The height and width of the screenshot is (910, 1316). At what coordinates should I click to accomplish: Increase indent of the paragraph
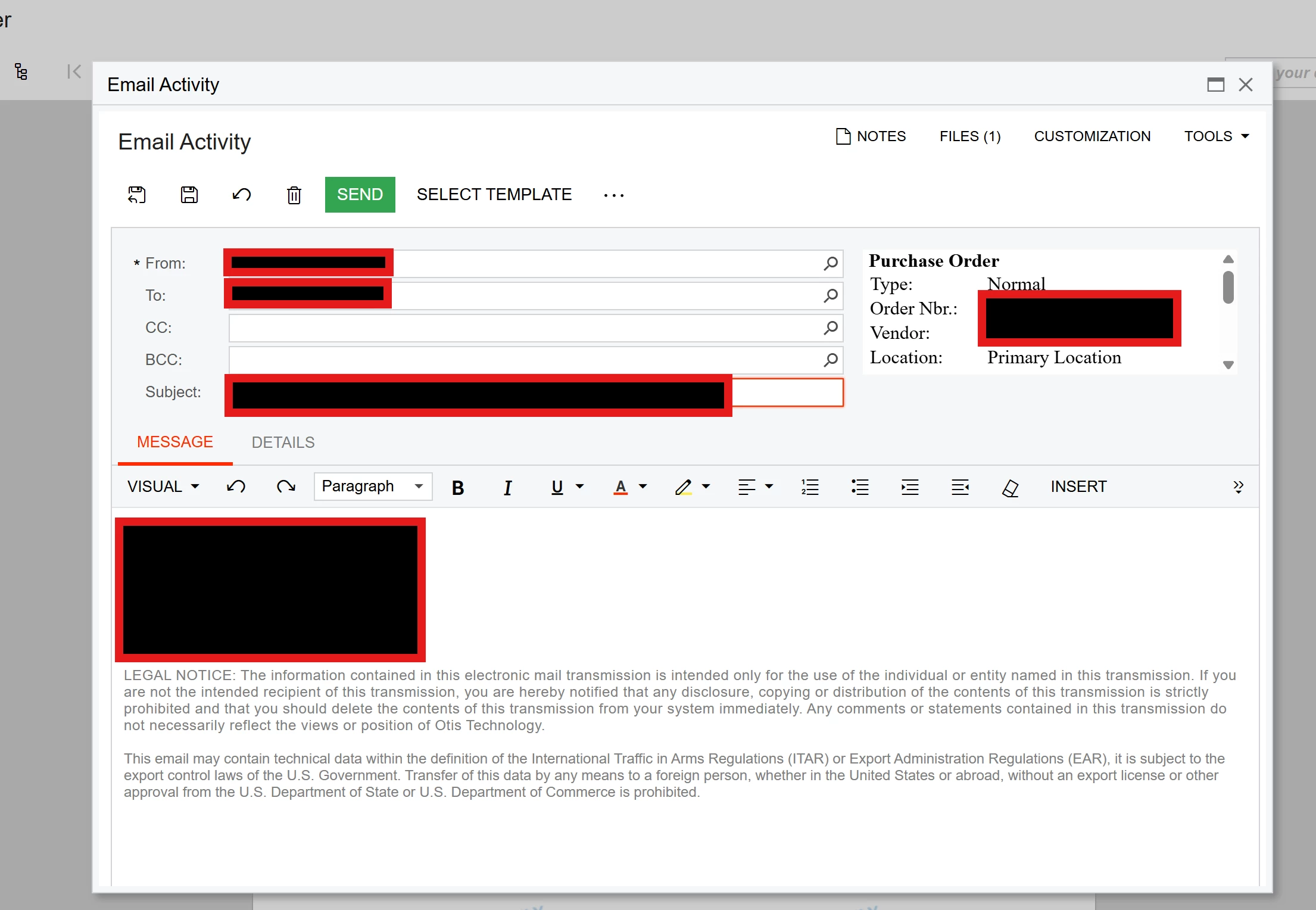[910, 487]
